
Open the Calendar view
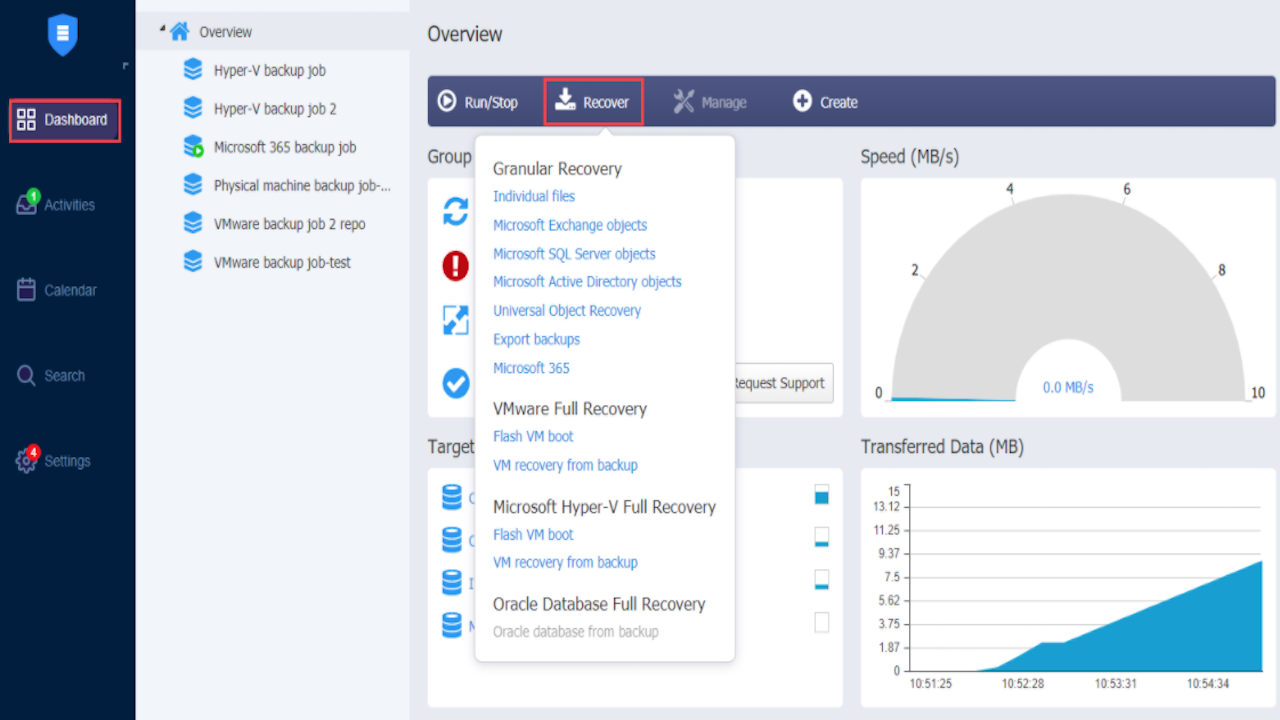tap(57, 290)
